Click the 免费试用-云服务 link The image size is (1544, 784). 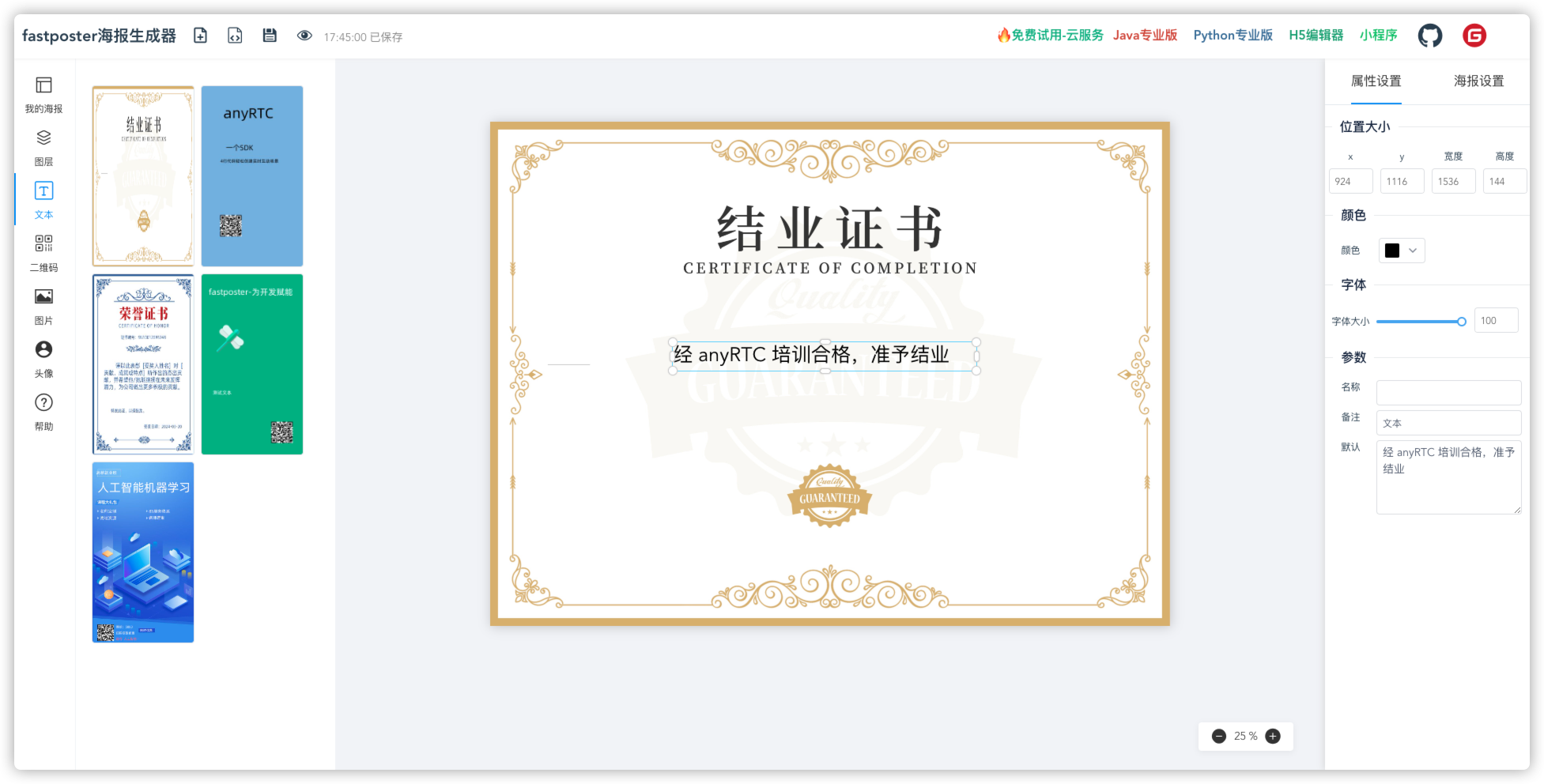pos(1050,35)
